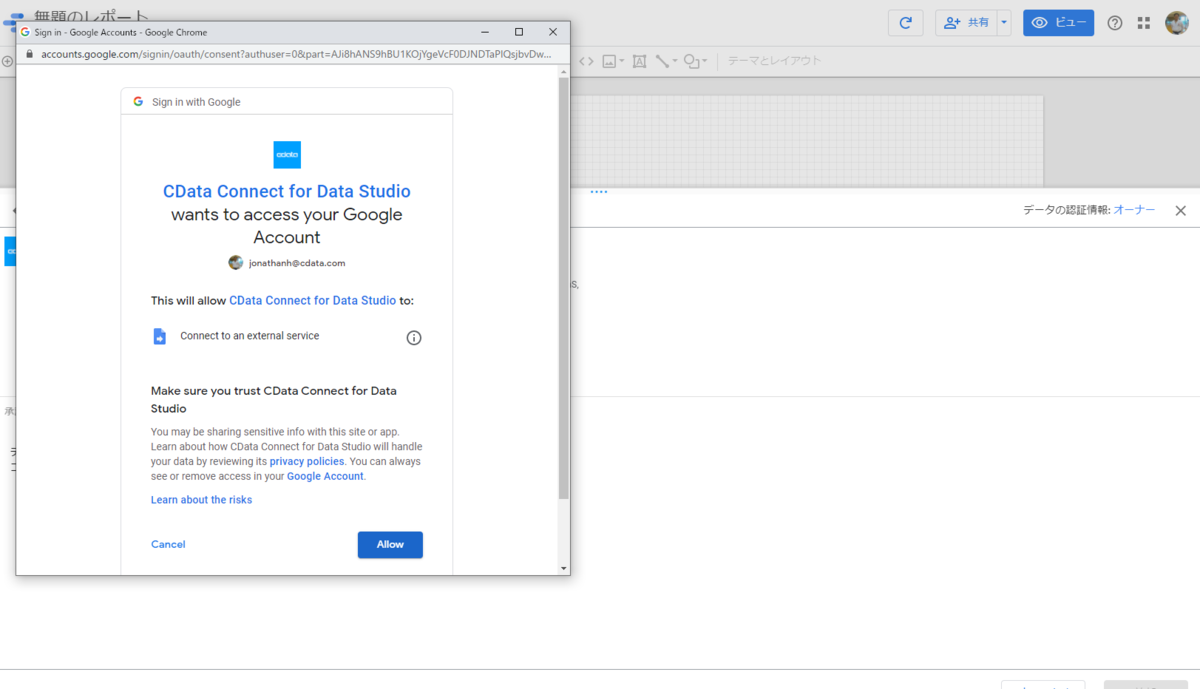Open the Google Account link in consent text

tap(325, 476)
